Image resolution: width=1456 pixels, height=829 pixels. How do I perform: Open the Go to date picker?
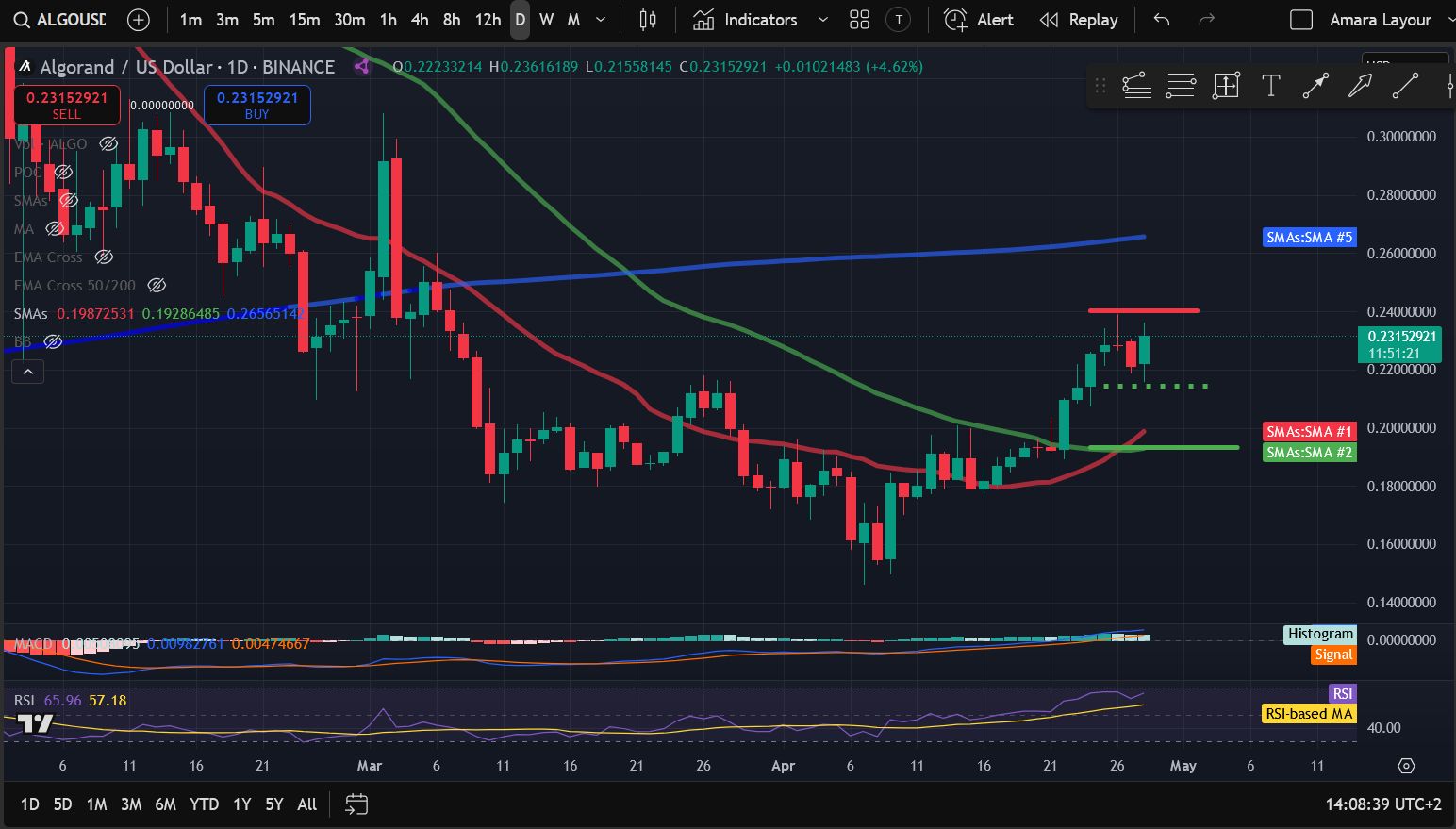(356, 804)
